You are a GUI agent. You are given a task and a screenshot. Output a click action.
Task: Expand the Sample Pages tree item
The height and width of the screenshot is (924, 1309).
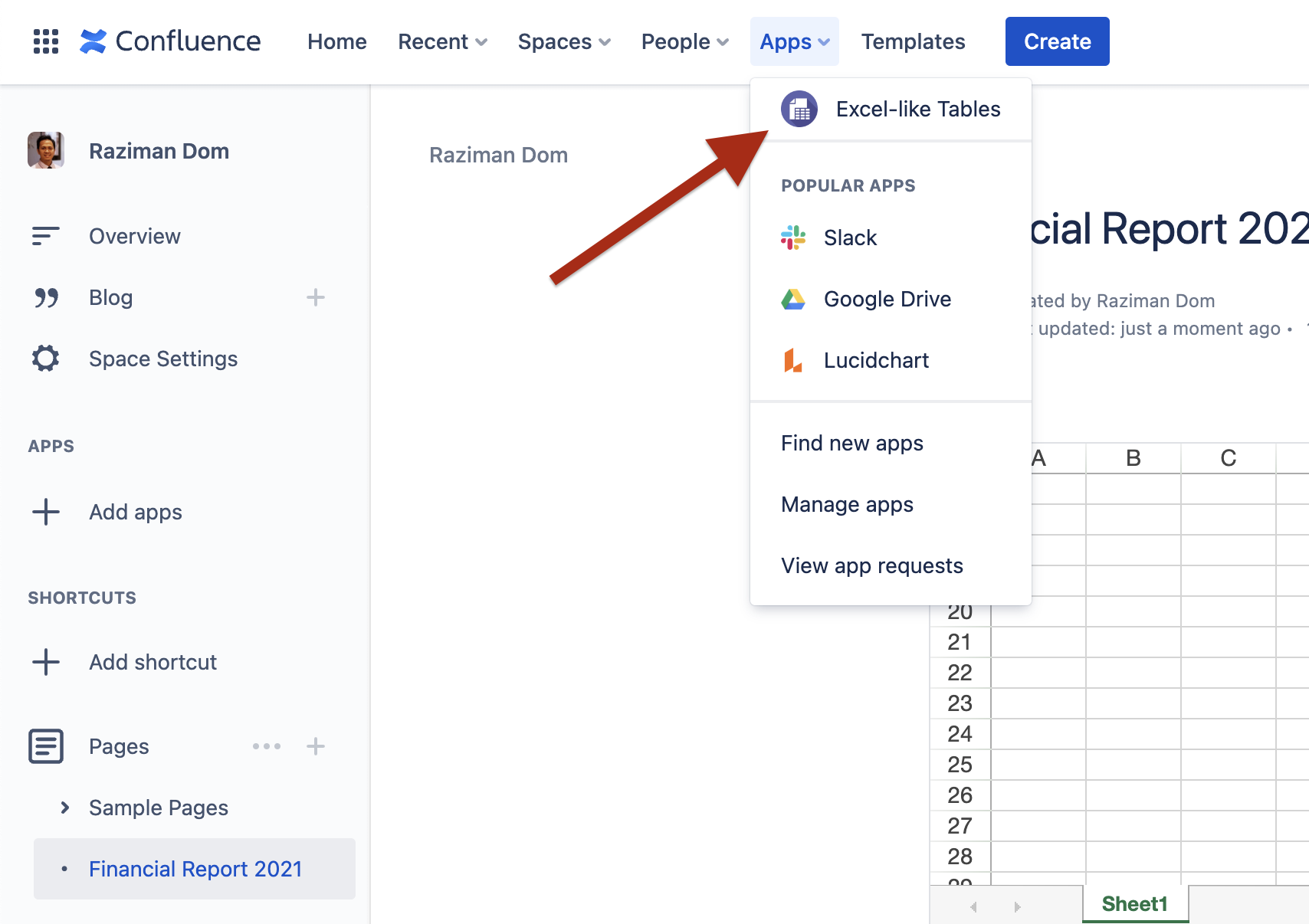[x=65, y=808]
